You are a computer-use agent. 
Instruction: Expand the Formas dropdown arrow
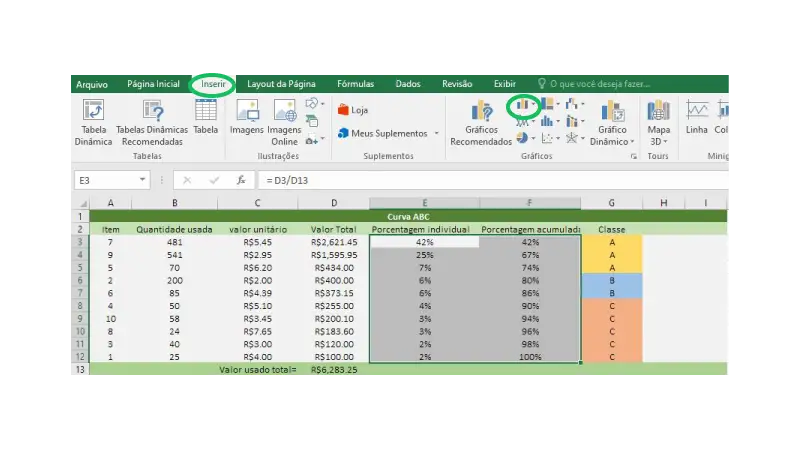[322, 104]
